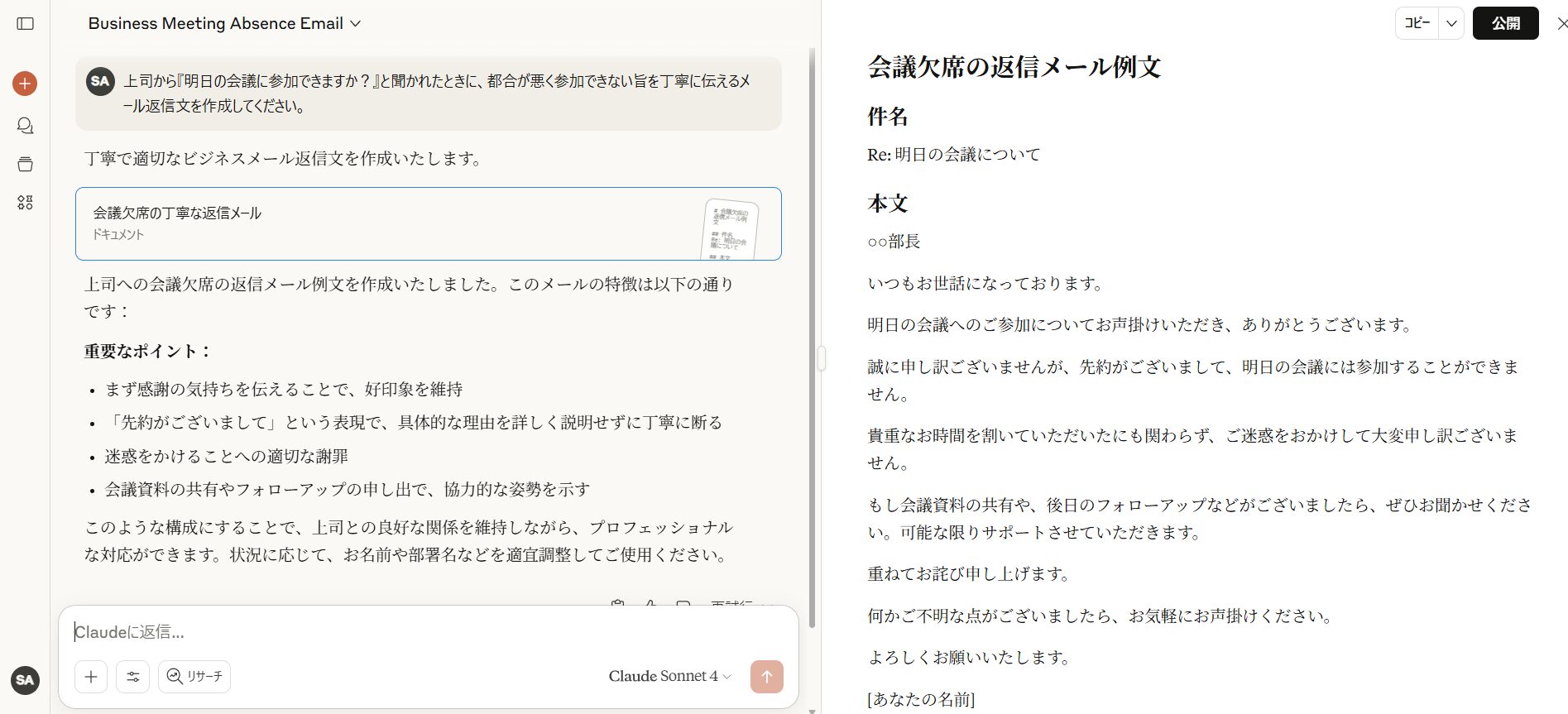1568x714 pixels.
Task: Click the line 重ねてお詫び申し上げます。
Action: [x=970, y=574]
